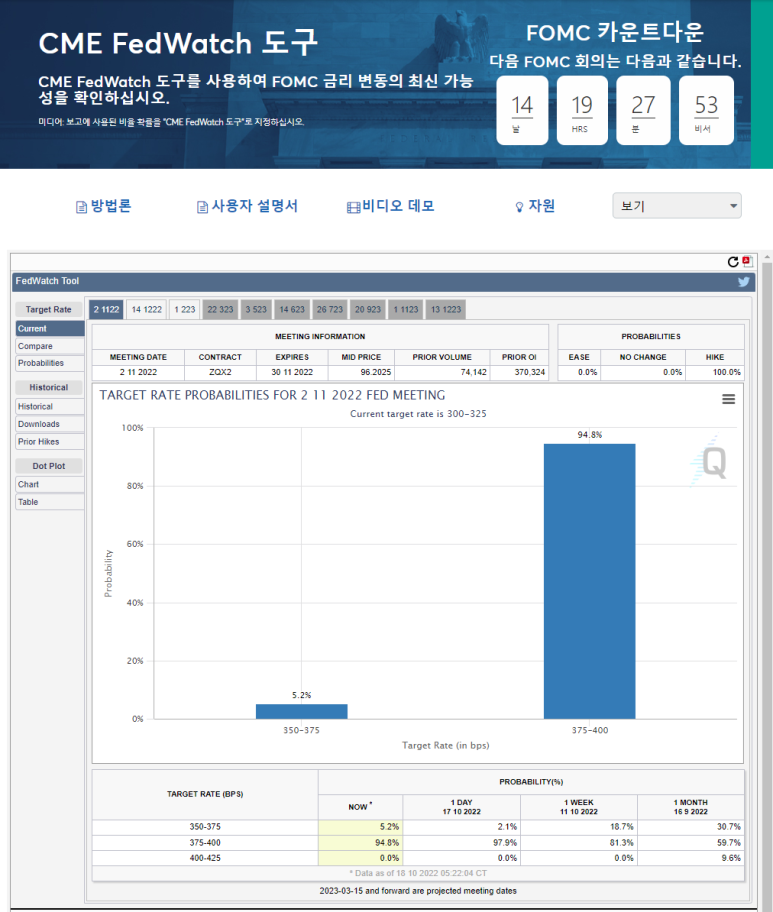Follow the 자원 link
Screen dimensions: 773x912
pyautogui.click(x=542, y=206)
